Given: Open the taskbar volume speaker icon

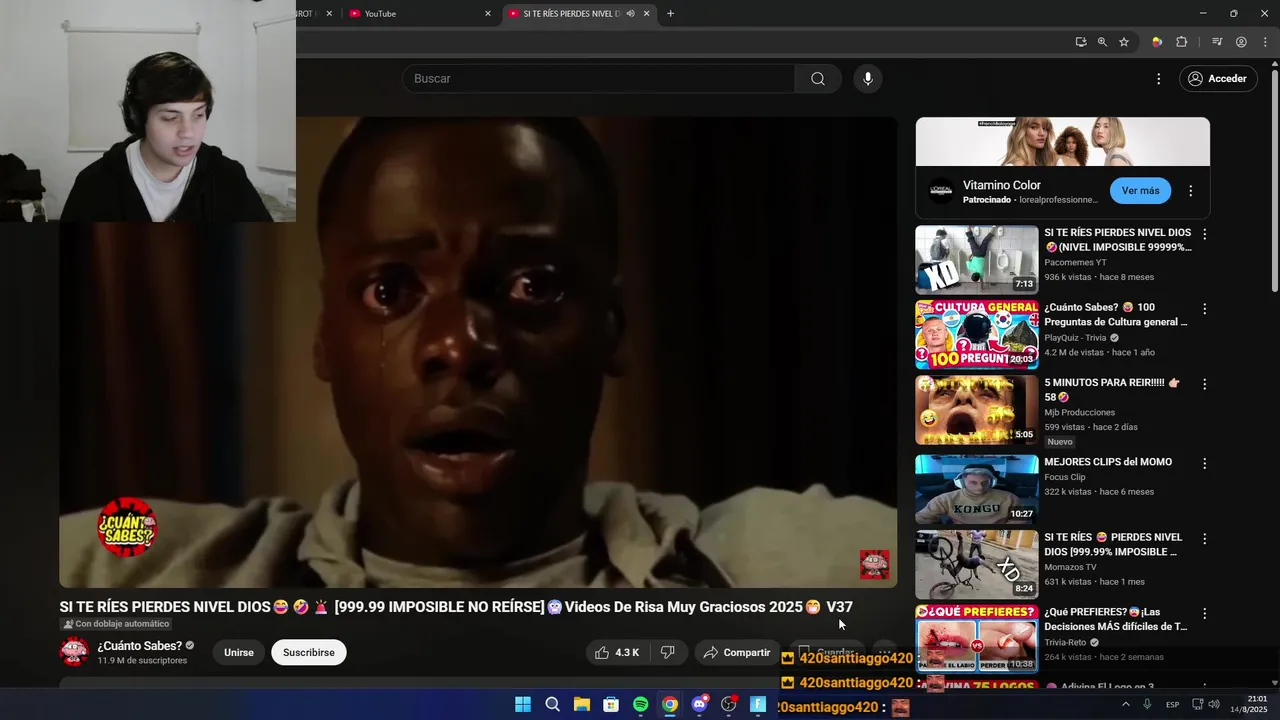Looking at the screenshot, I should [1214, 705].
